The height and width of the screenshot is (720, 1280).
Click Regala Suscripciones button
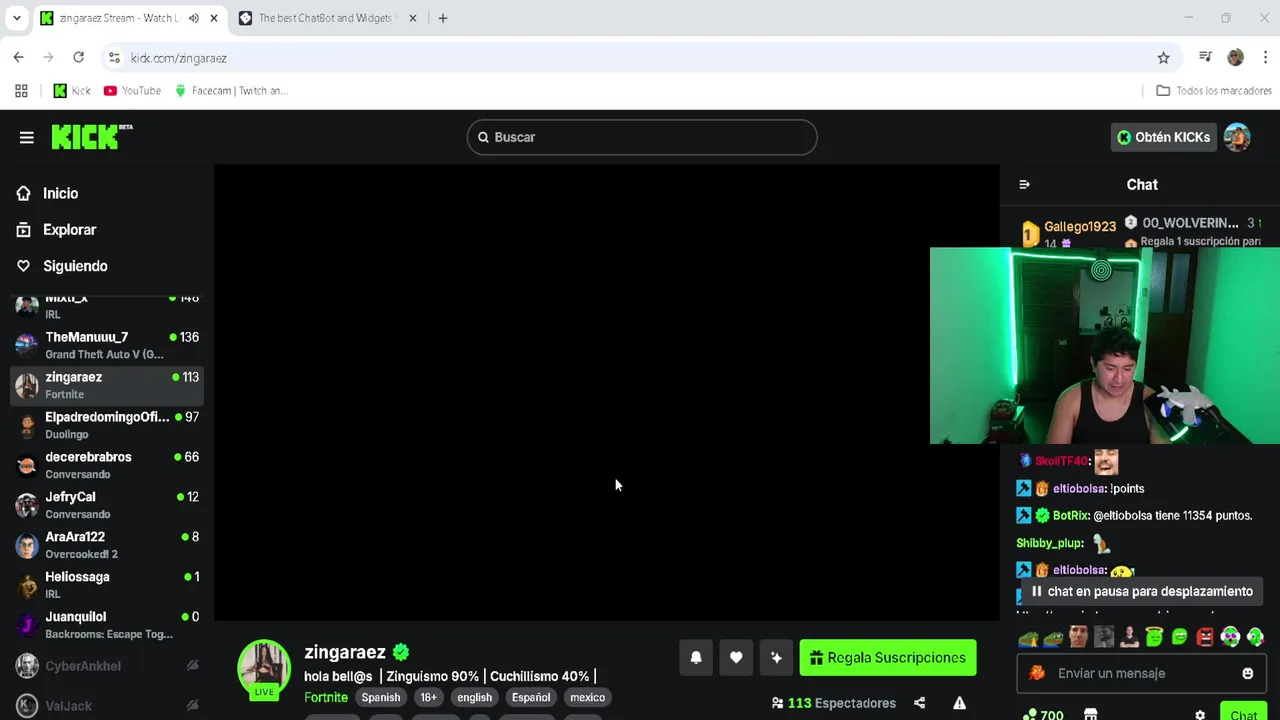coord(888,658)
